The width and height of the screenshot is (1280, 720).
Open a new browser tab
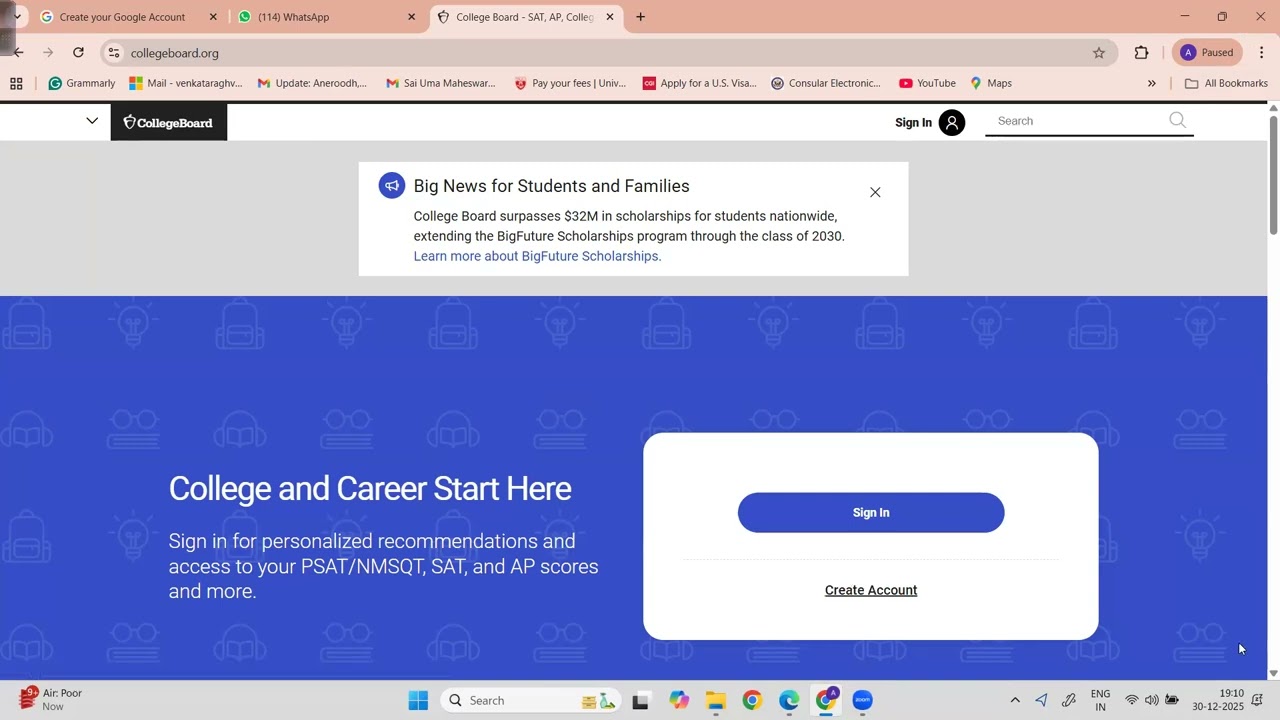pyautogui.click(x=641, y=17)
